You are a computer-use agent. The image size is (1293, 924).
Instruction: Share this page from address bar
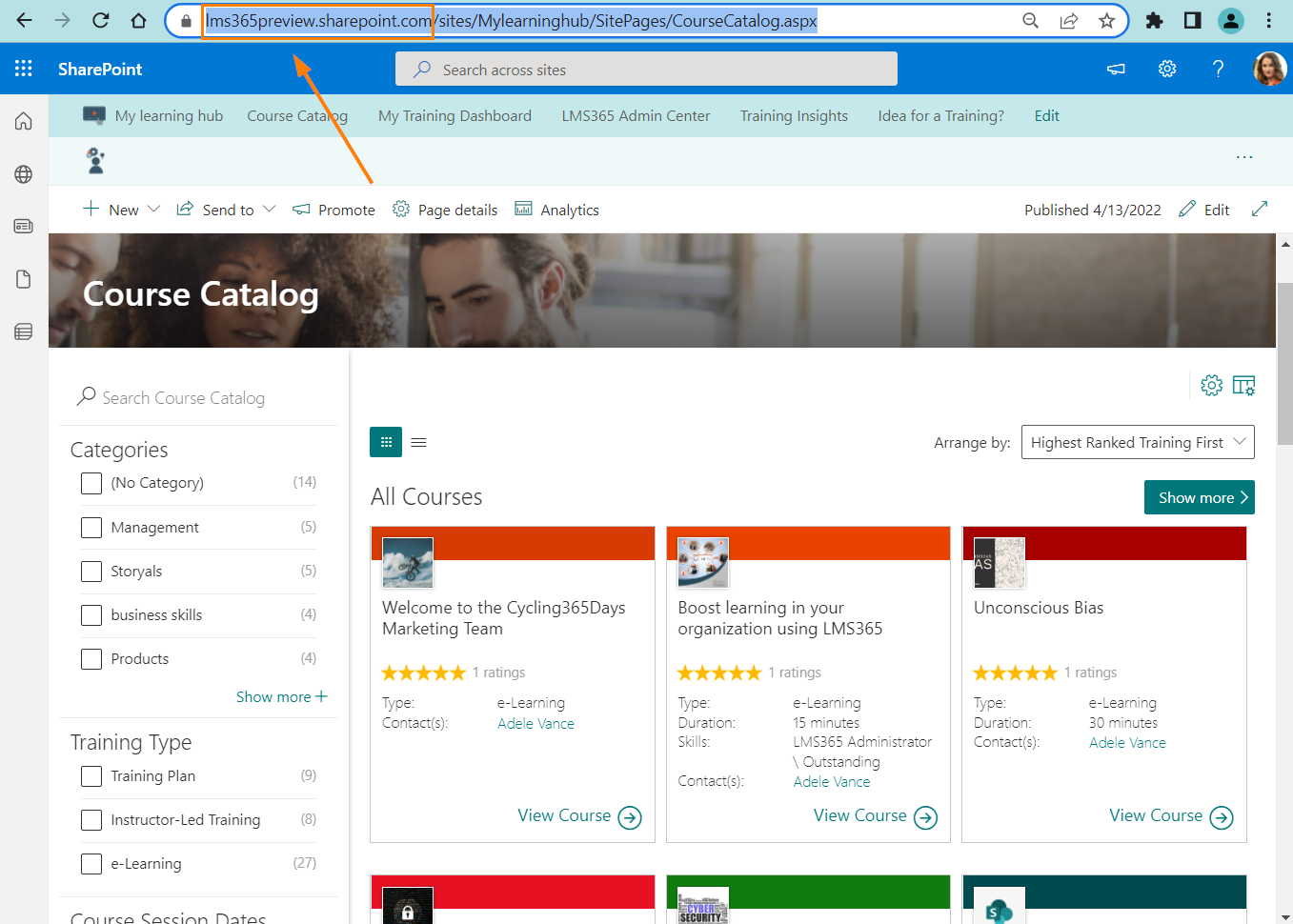coord(1068,21)
